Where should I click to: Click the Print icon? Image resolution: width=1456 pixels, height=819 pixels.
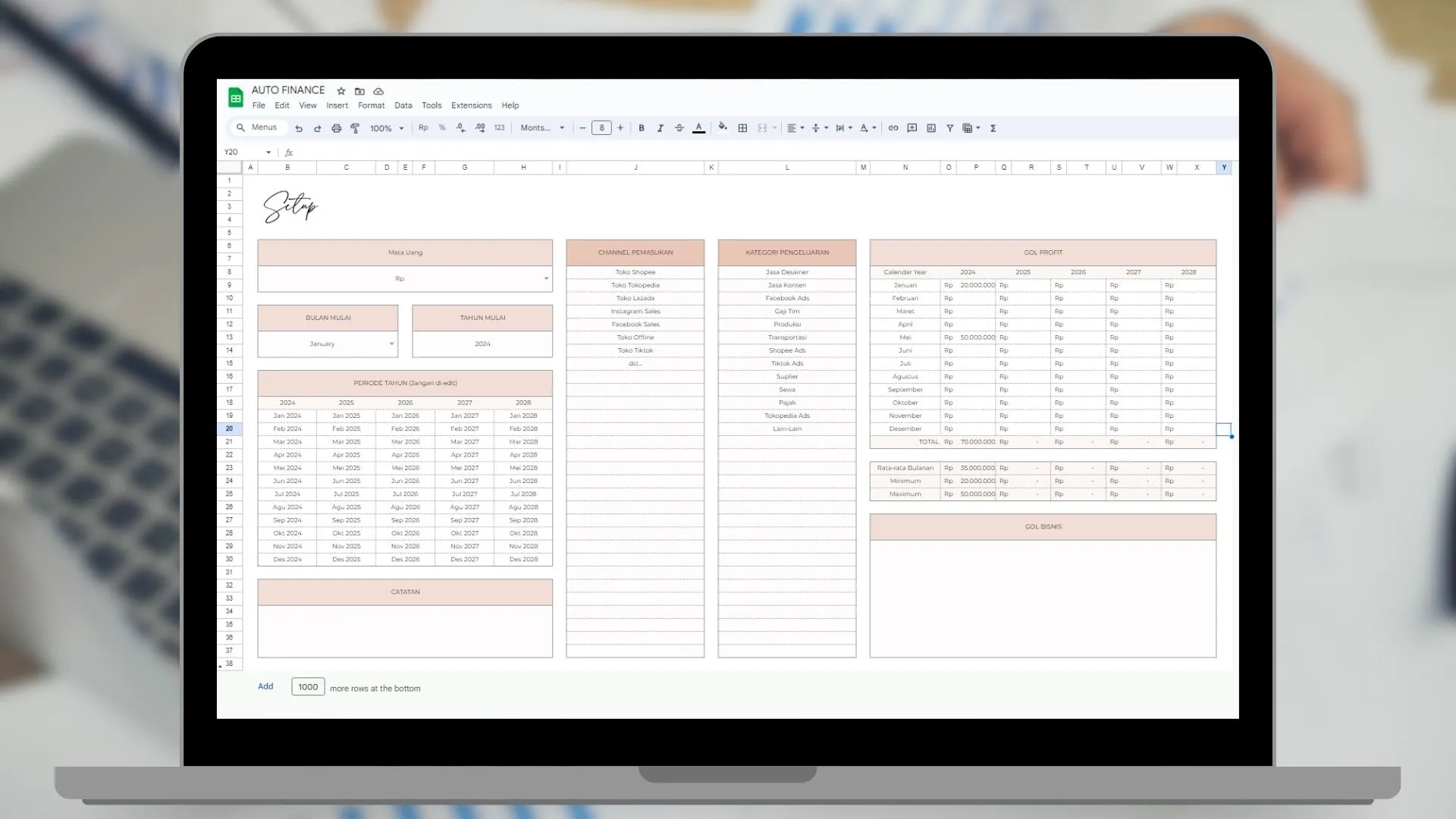336,128
